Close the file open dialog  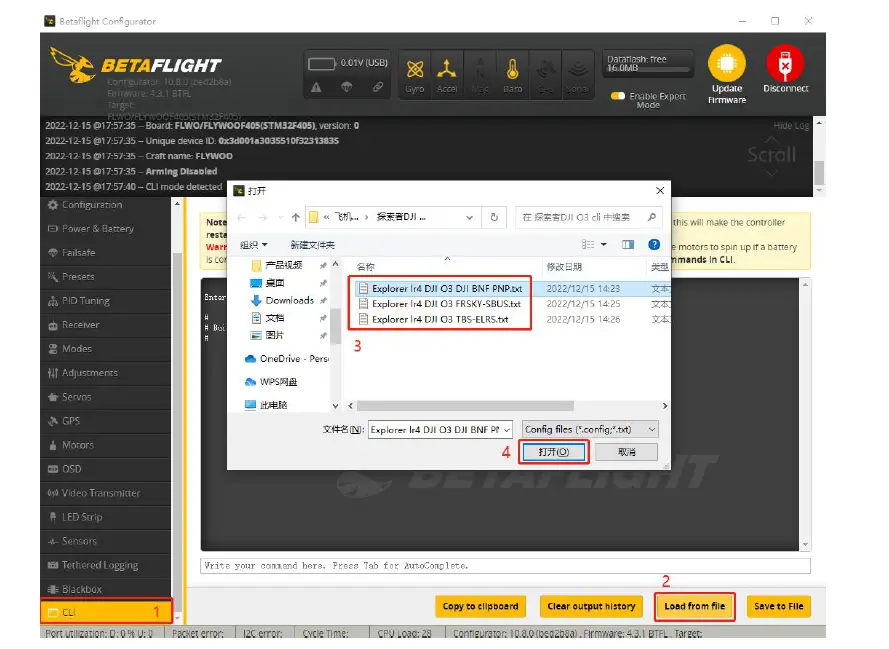[x=660, y=190]
